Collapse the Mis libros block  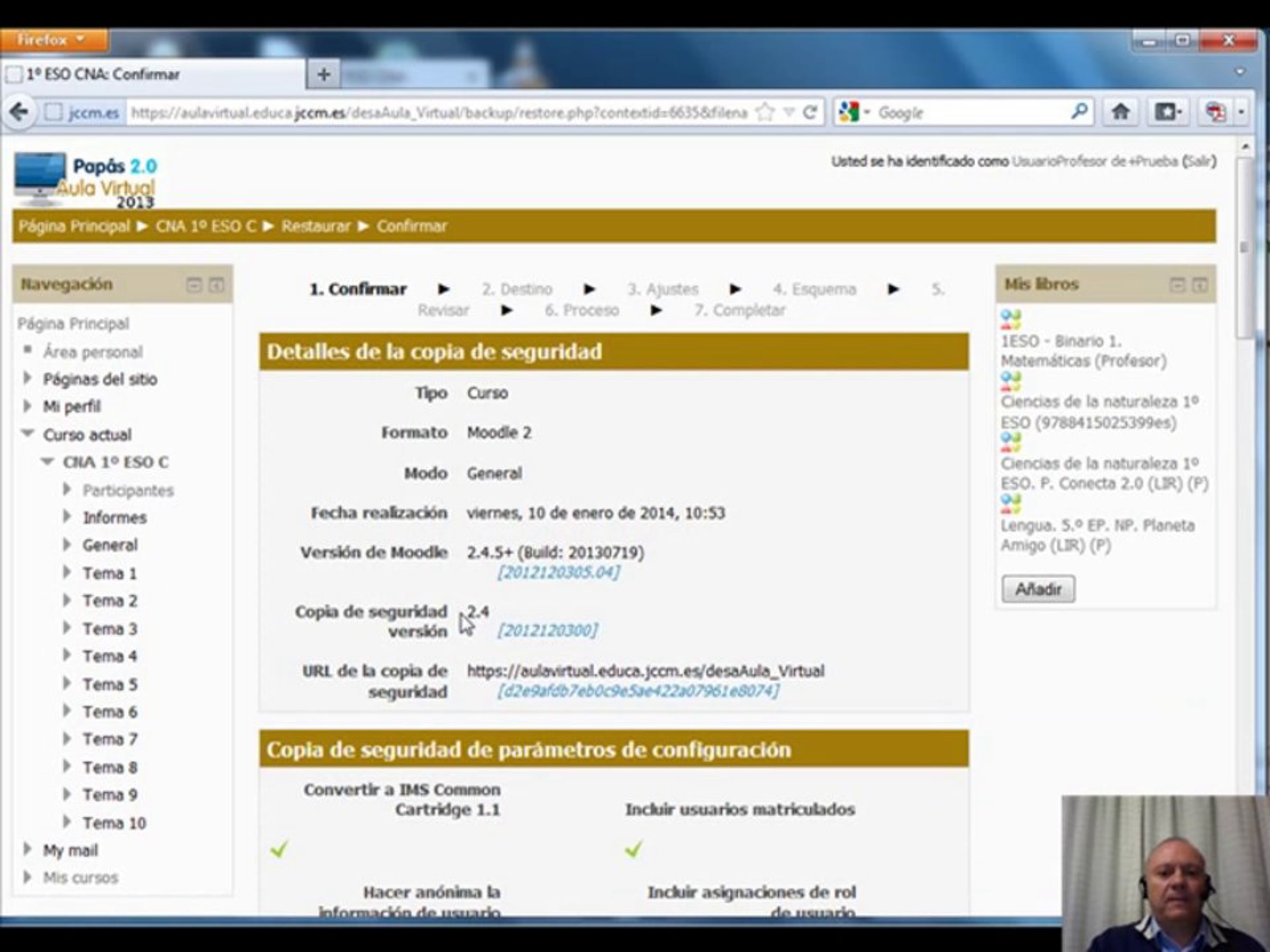pos(1177,285)
